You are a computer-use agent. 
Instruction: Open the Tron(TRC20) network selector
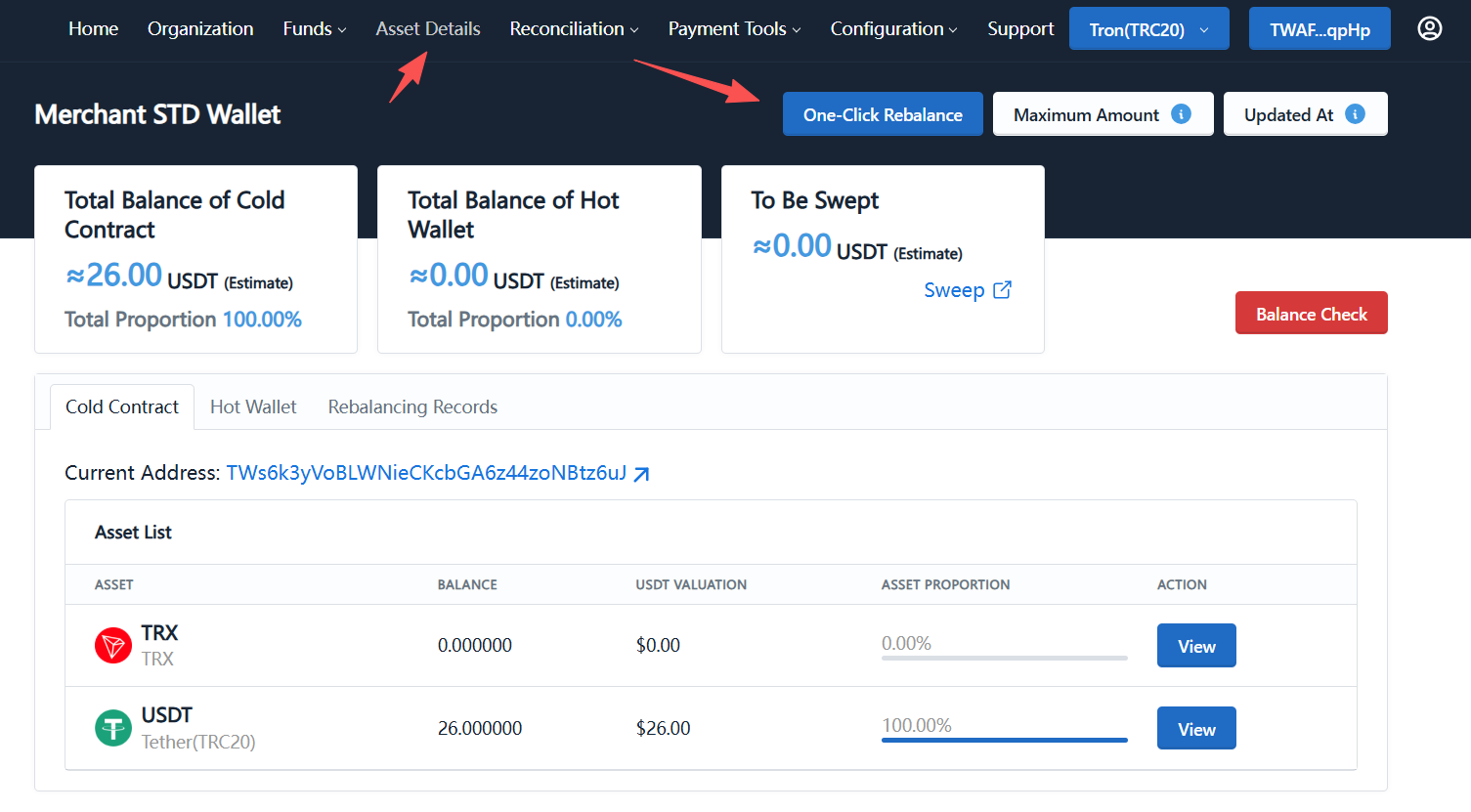coord(1147,29)
